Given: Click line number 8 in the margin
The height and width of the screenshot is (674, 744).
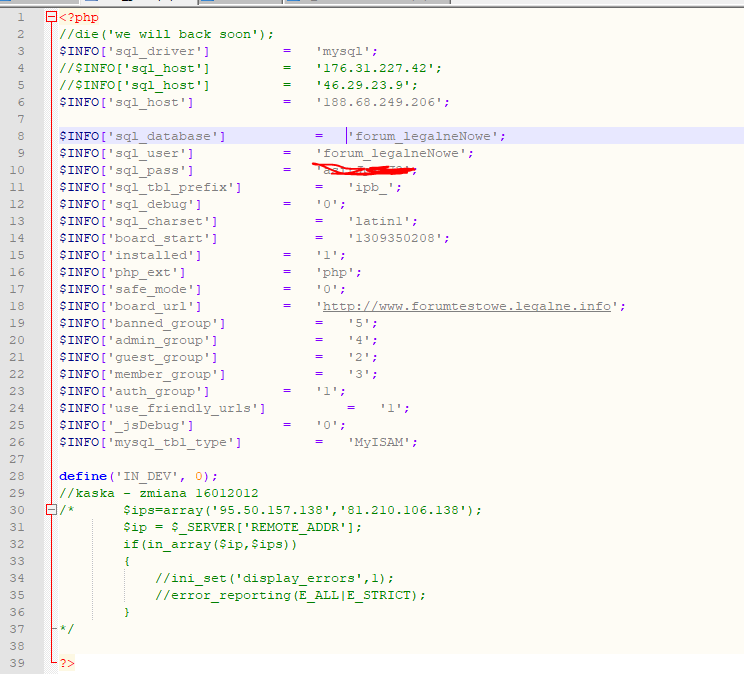Looking at the screenshot, I should point(20,136).
